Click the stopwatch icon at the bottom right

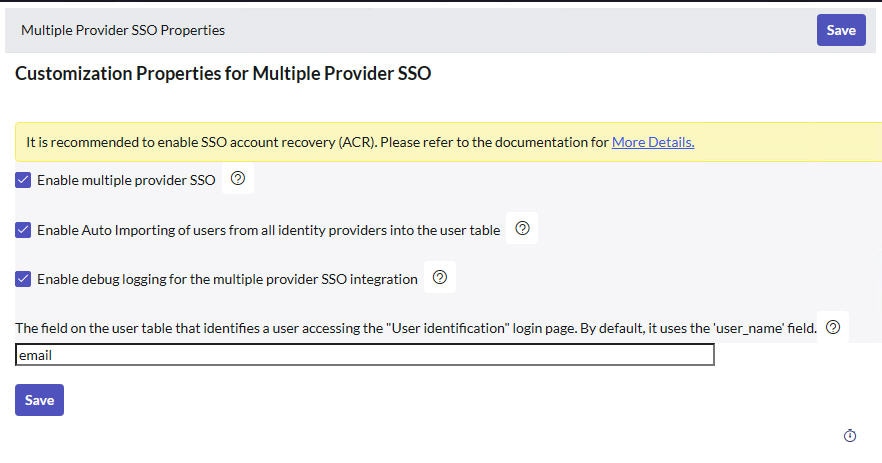850,435
